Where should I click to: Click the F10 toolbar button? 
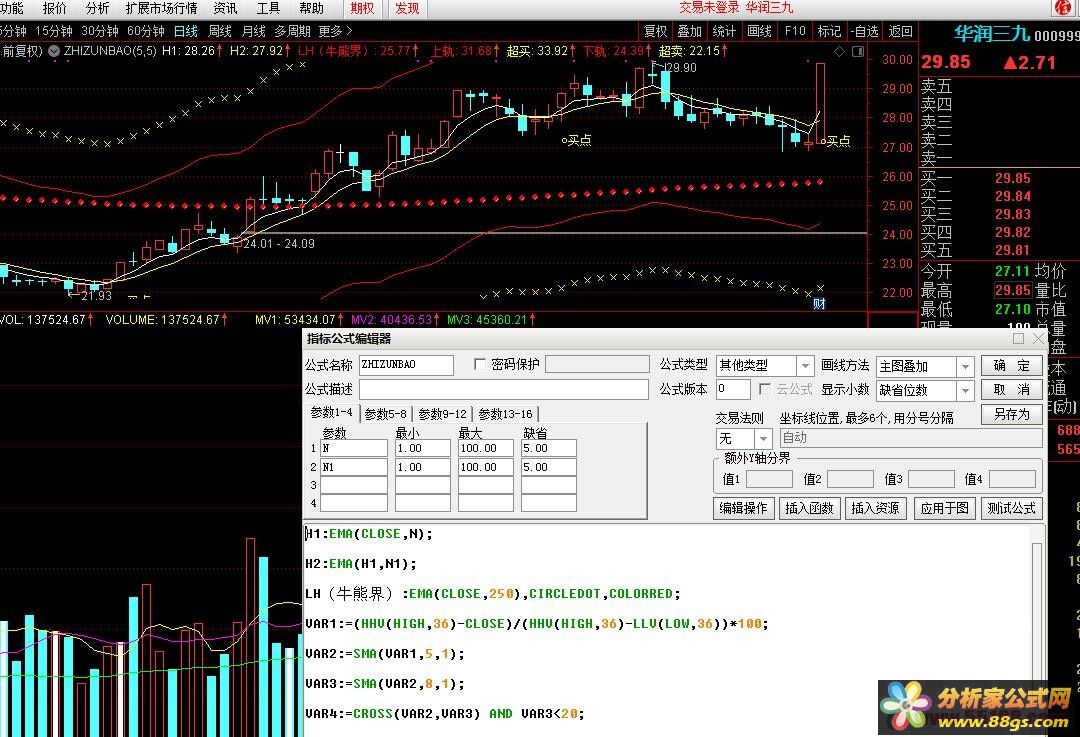795,31
